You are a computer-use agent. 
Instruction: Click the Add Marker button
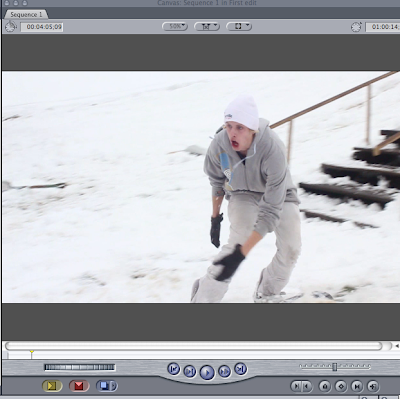(325, 386)
